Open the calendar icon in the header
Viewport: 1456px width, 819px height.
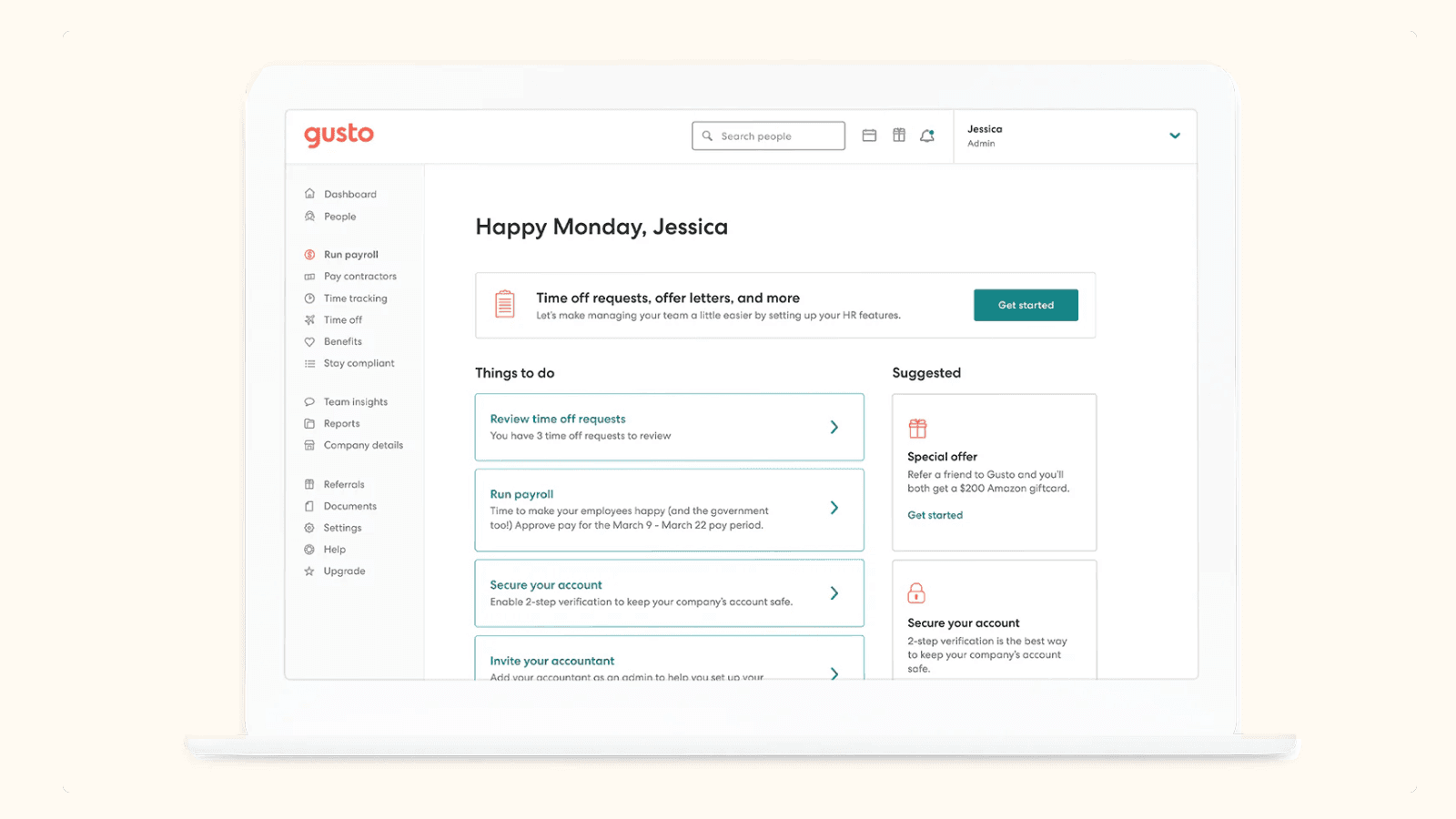[x=869, y=135]
